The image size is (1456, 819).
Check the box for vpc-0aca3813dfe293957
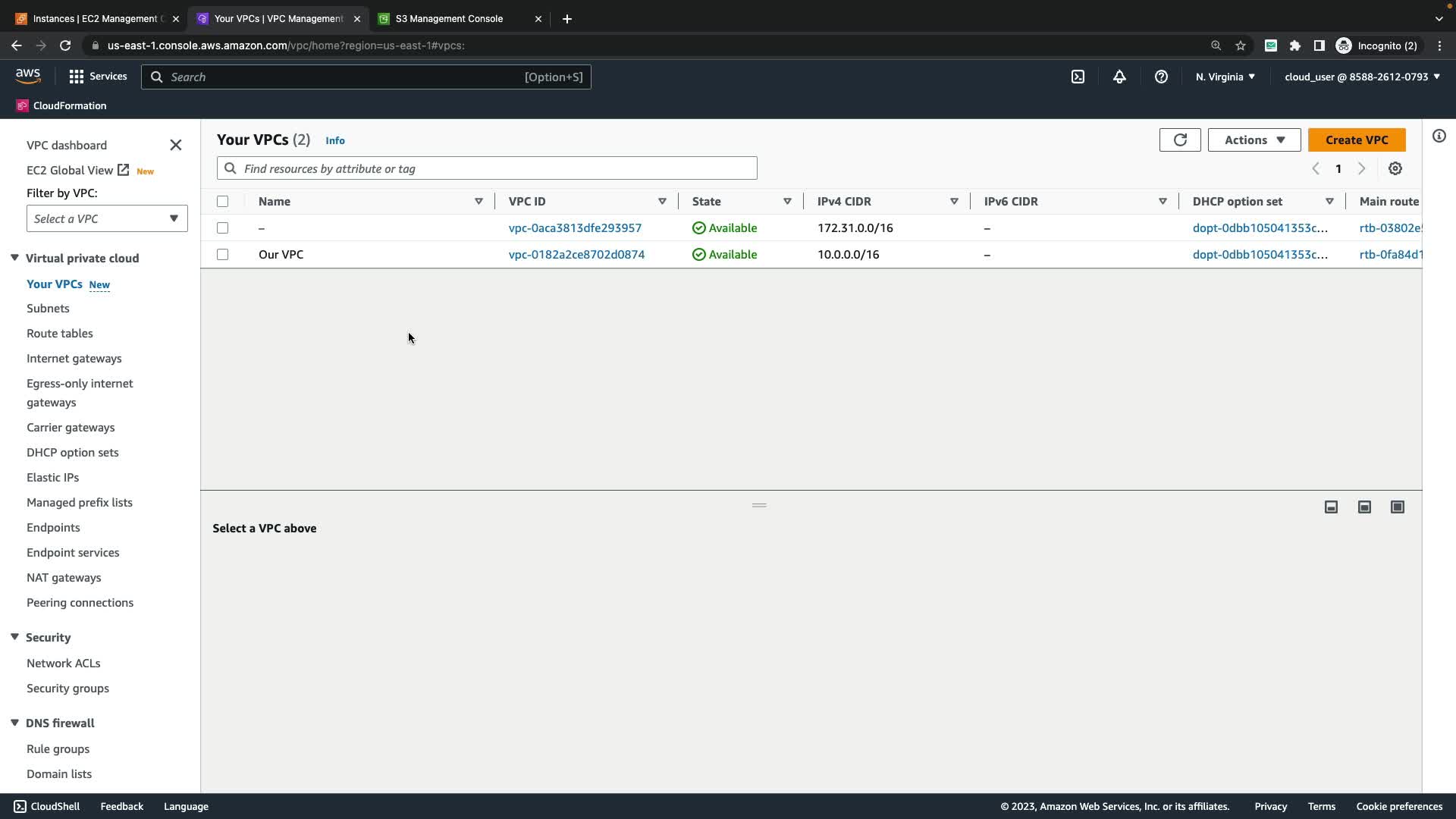pos(222,227)
